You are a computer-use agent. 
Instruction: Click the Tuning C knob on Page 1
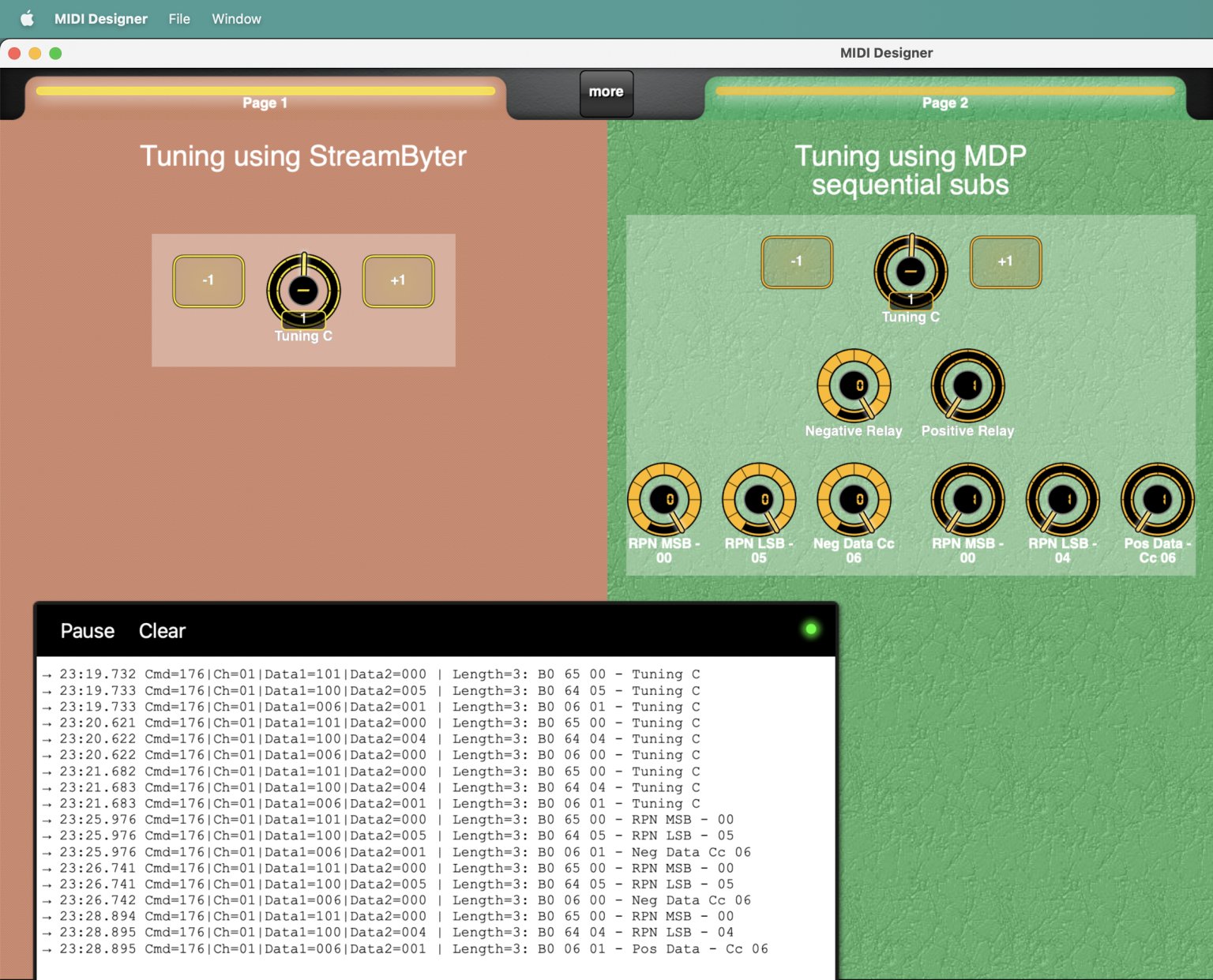tap(303, 291)
